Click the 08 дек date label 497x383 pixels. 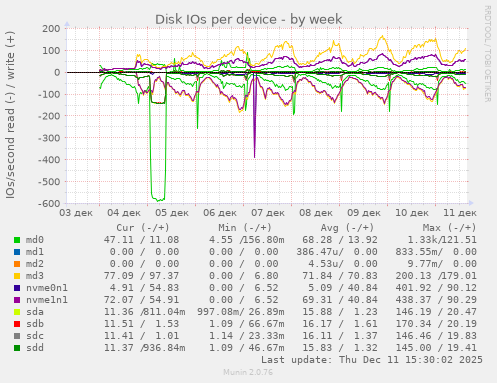(x=316, y=213)
